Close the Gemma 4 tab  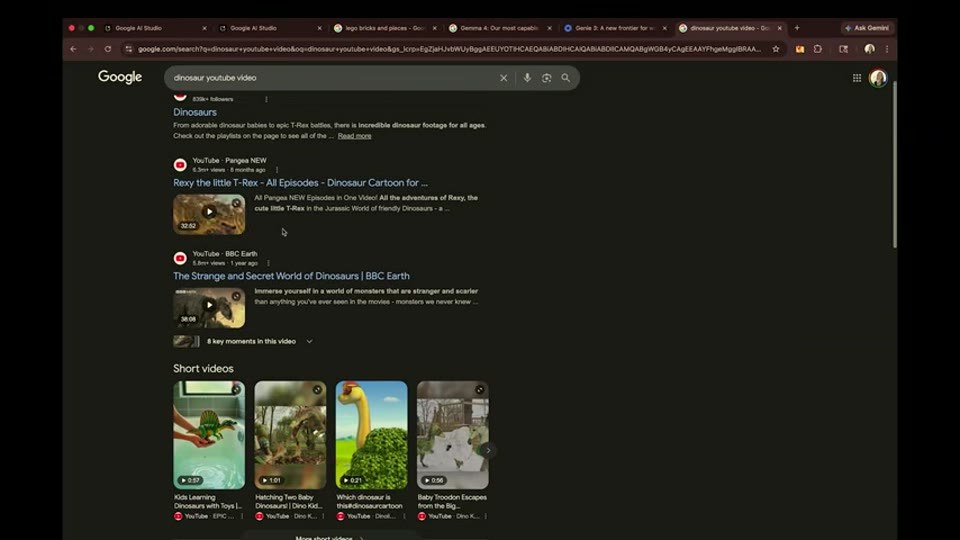pyautogui.click(x=549, y=28)
